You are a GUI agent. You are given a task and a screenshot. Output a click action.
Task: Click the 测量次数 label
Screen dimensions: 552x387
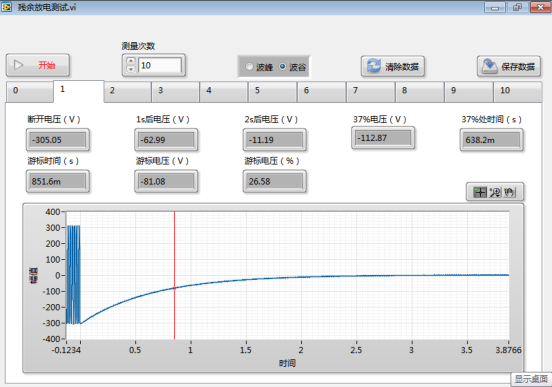[x=138, y=46]
